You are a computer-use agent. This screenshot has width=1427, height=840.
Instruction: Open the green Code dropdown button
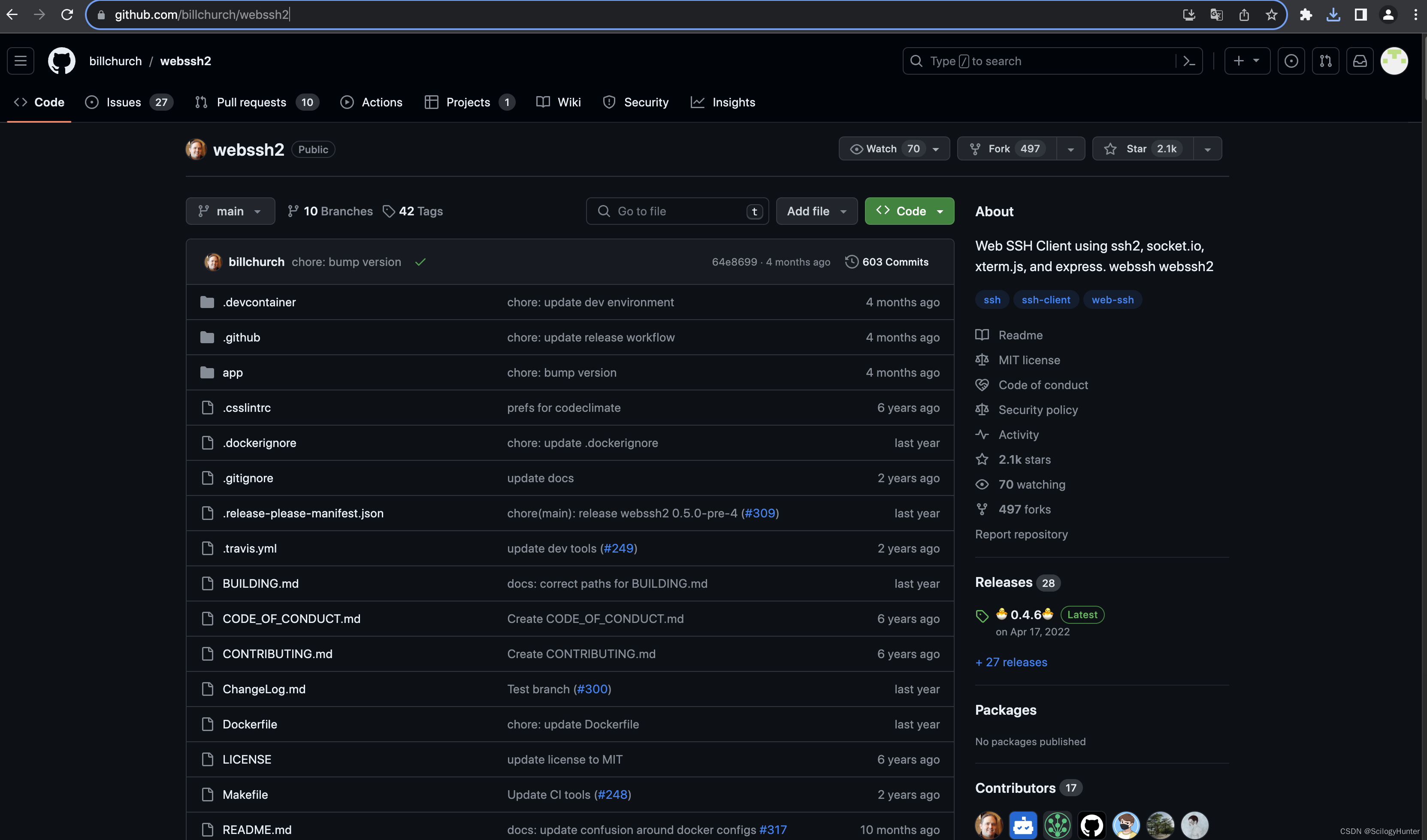(909, 211)
